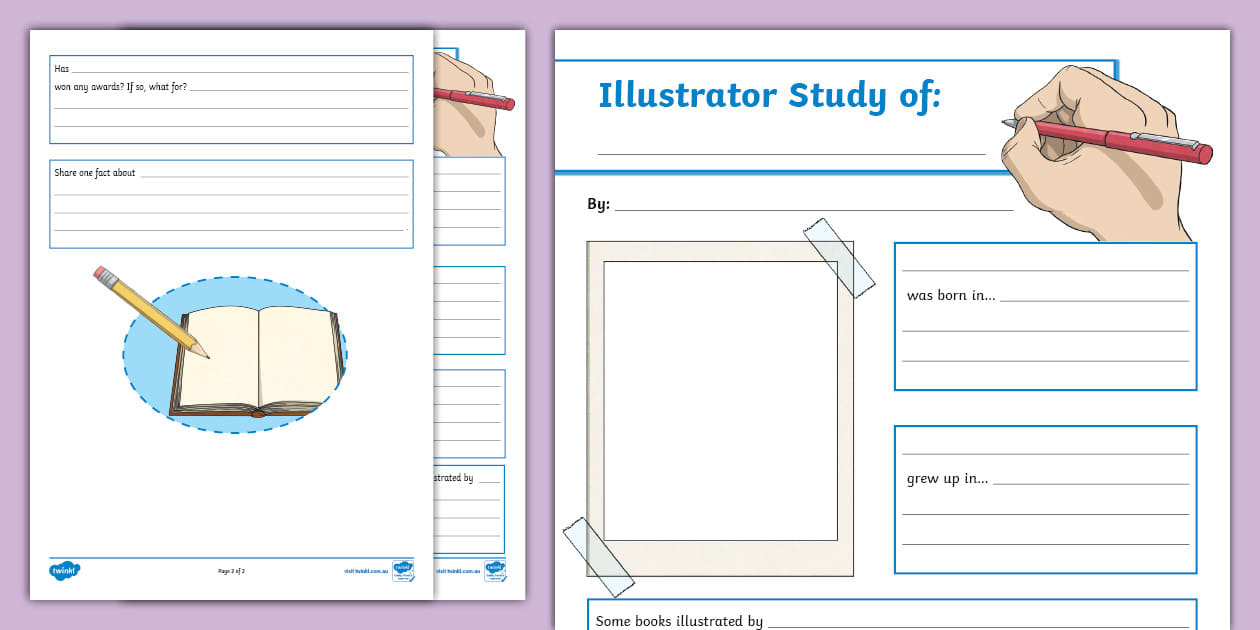Click the Twinkl cloud logo bottom left
The image size is (1260, 630).
pos(64,569)
